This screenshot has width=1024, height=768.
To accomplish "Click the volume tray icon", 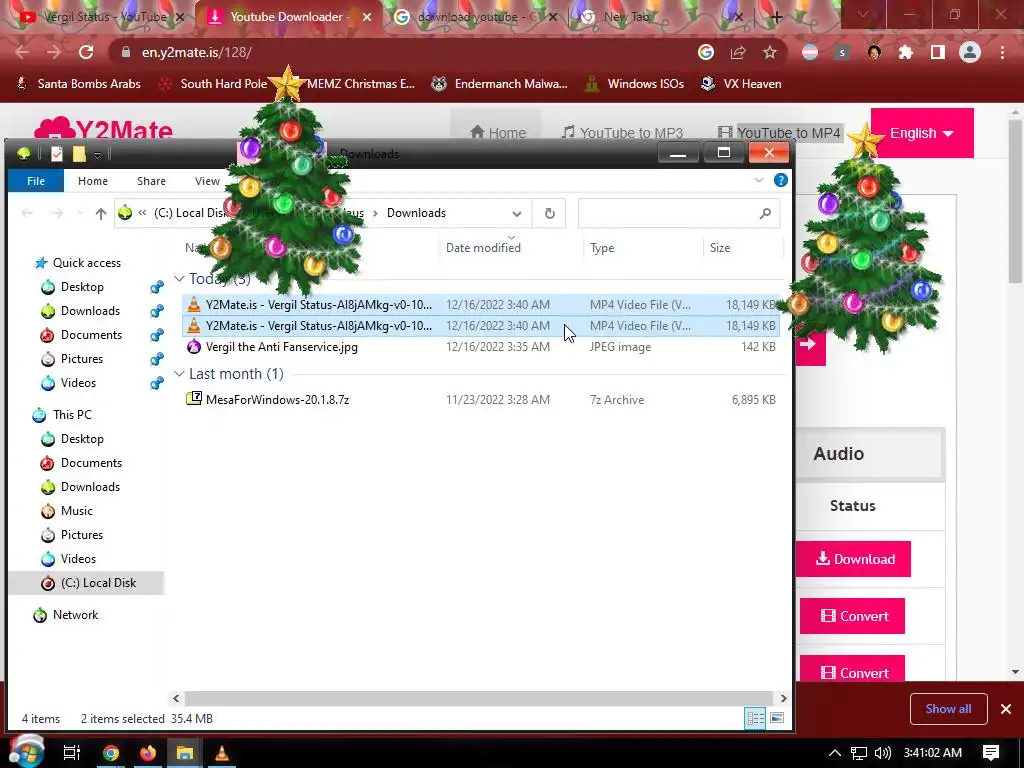I will pyautogui.click(x=883, y=753).
